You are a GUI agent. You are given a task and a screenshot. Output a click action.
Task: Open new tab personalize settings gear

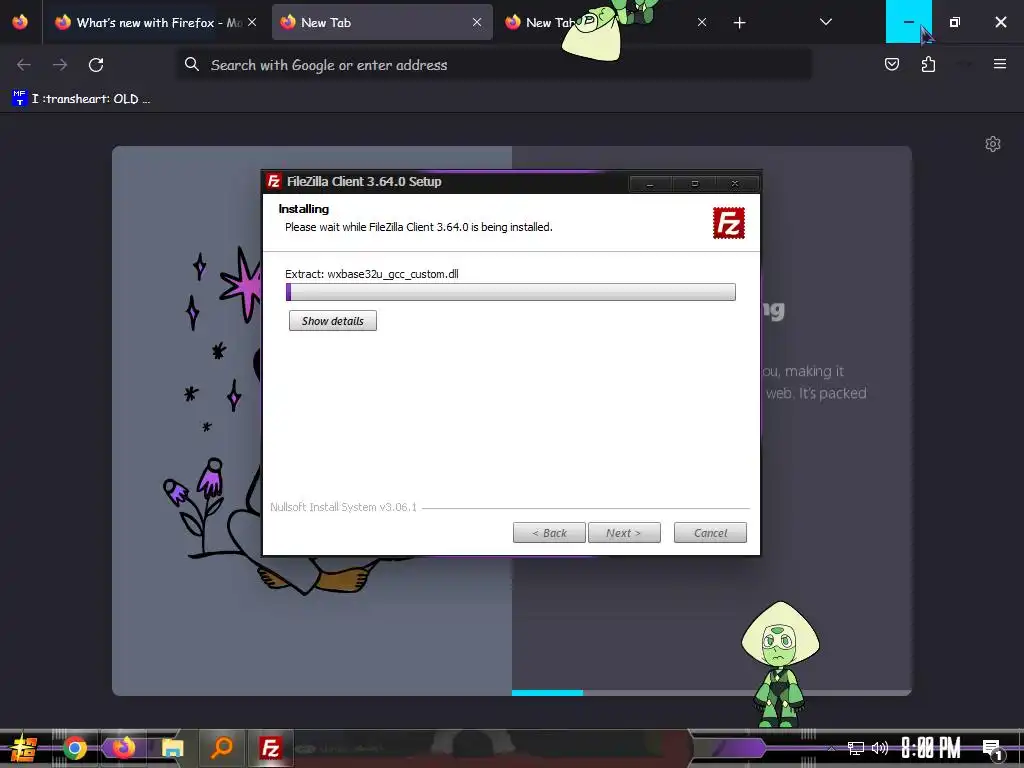point(993,144)
